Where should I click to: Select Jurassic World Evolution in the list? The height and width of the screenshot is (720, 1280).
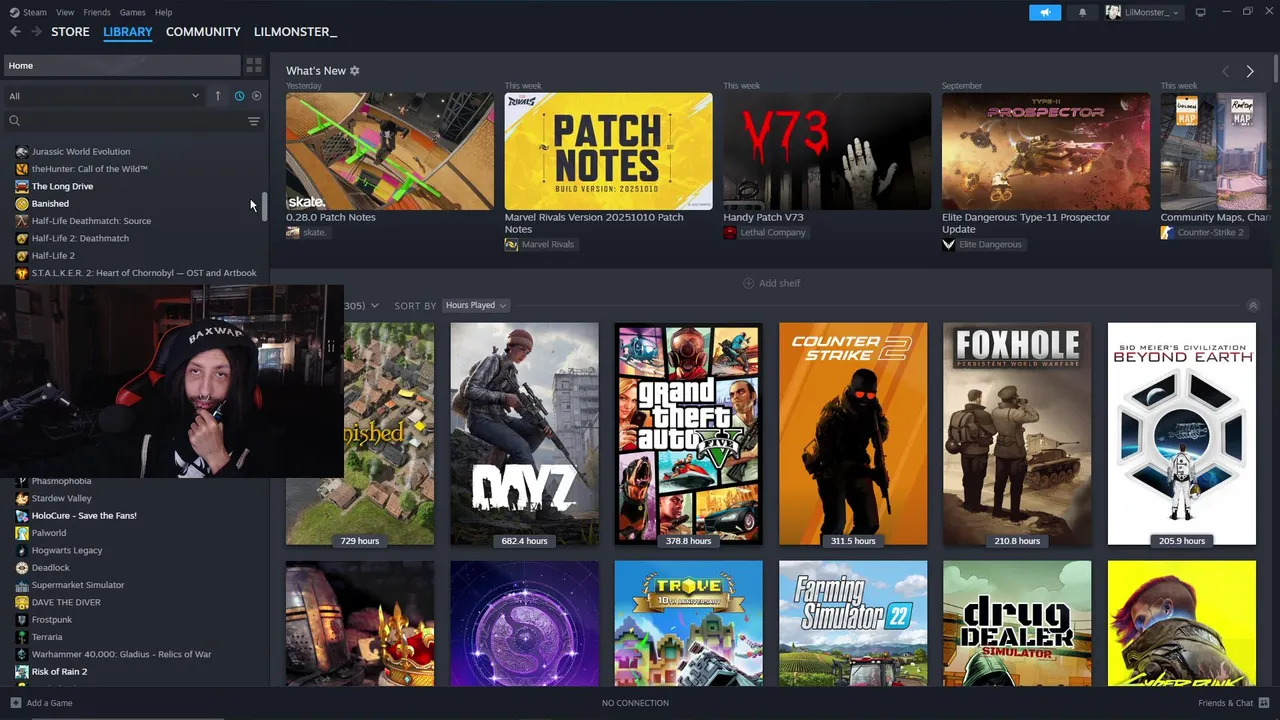81,152
